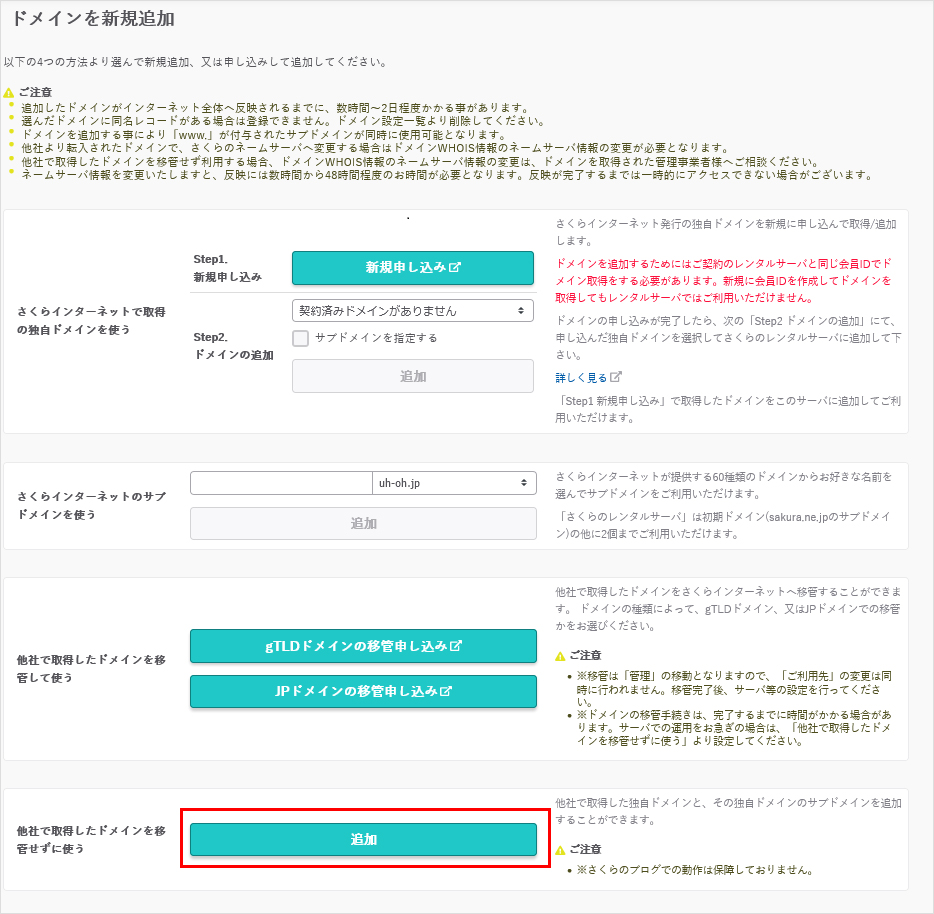
Task: Click the Step2. ドメインの追加 label
Action: (233, 346)
